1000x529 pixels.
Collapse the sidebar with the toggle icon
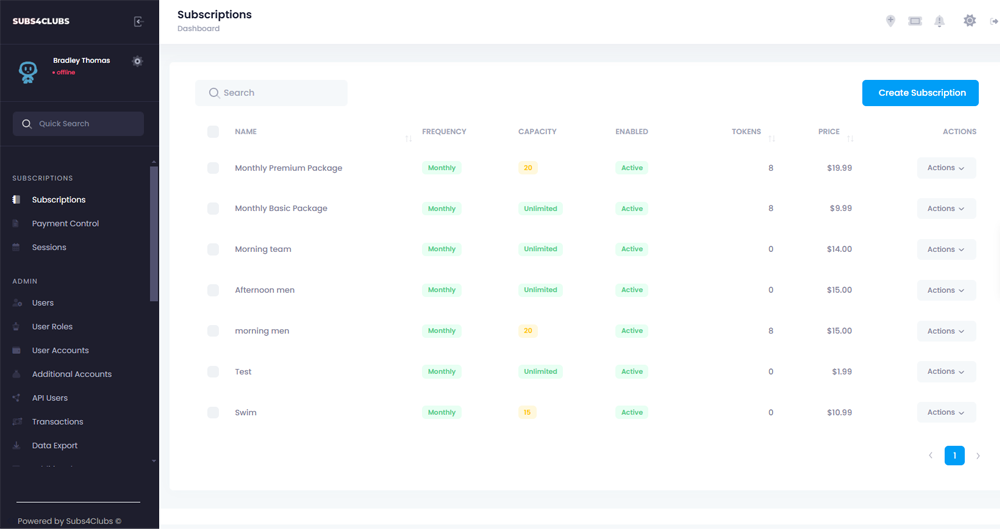(138, 21)
